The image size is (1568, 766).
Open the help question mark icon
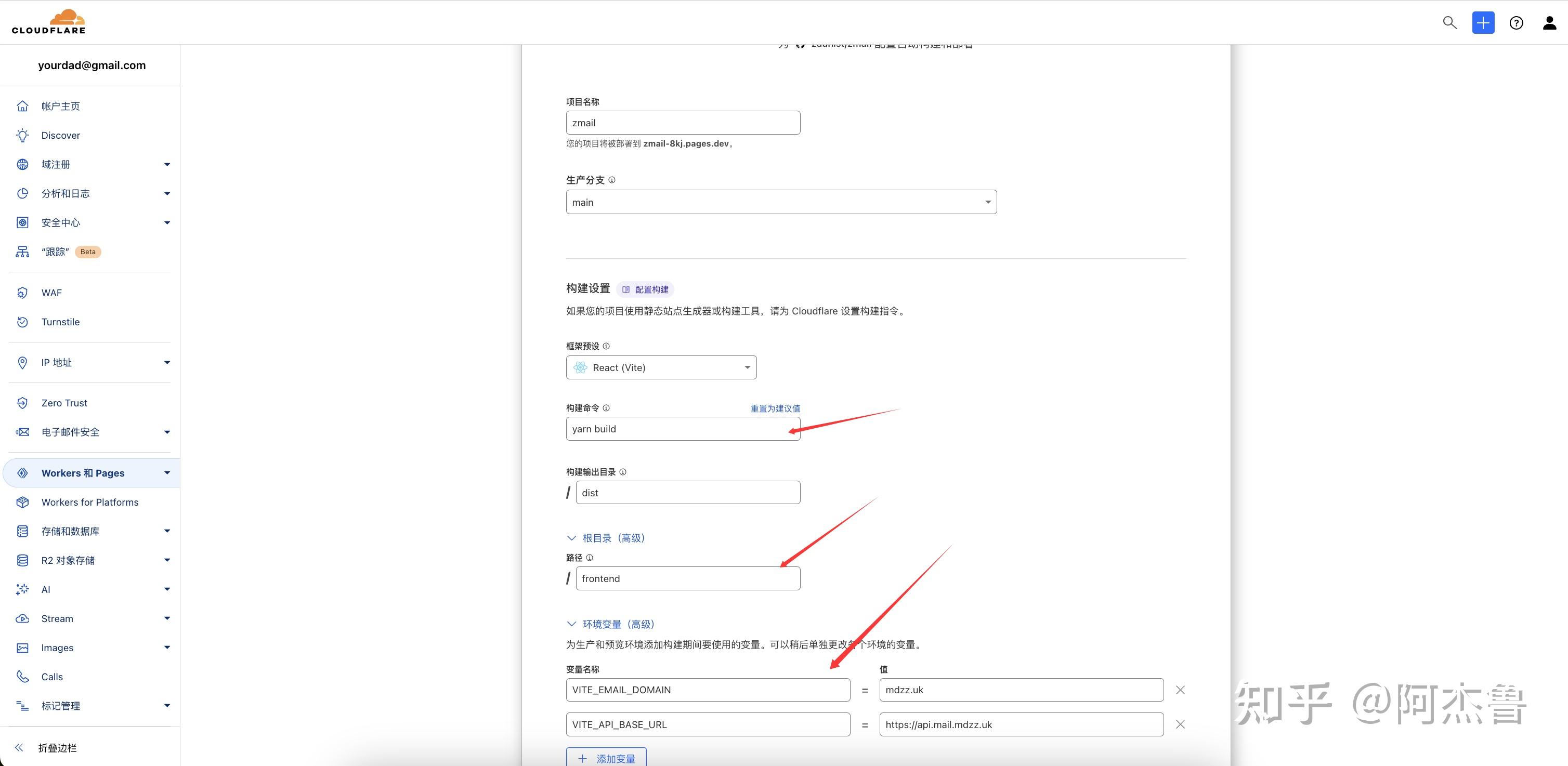[x=1515, y=23]
